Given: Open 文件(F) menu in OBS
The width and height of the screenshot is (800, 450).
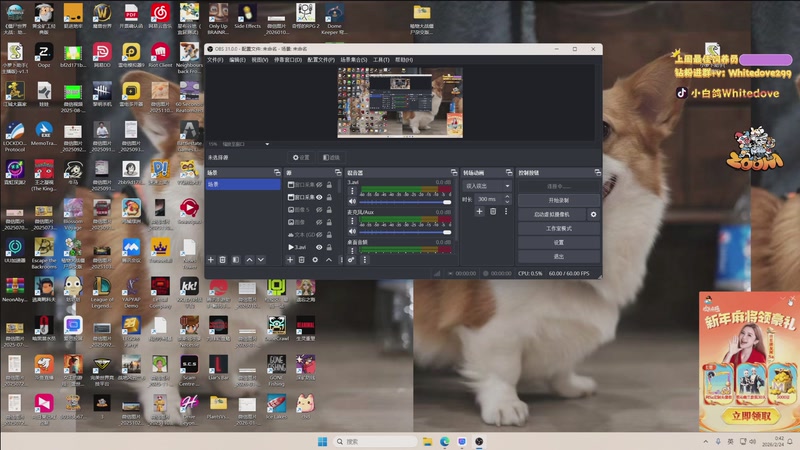Looking at the screenshot, I should click(x=215, y=60).
